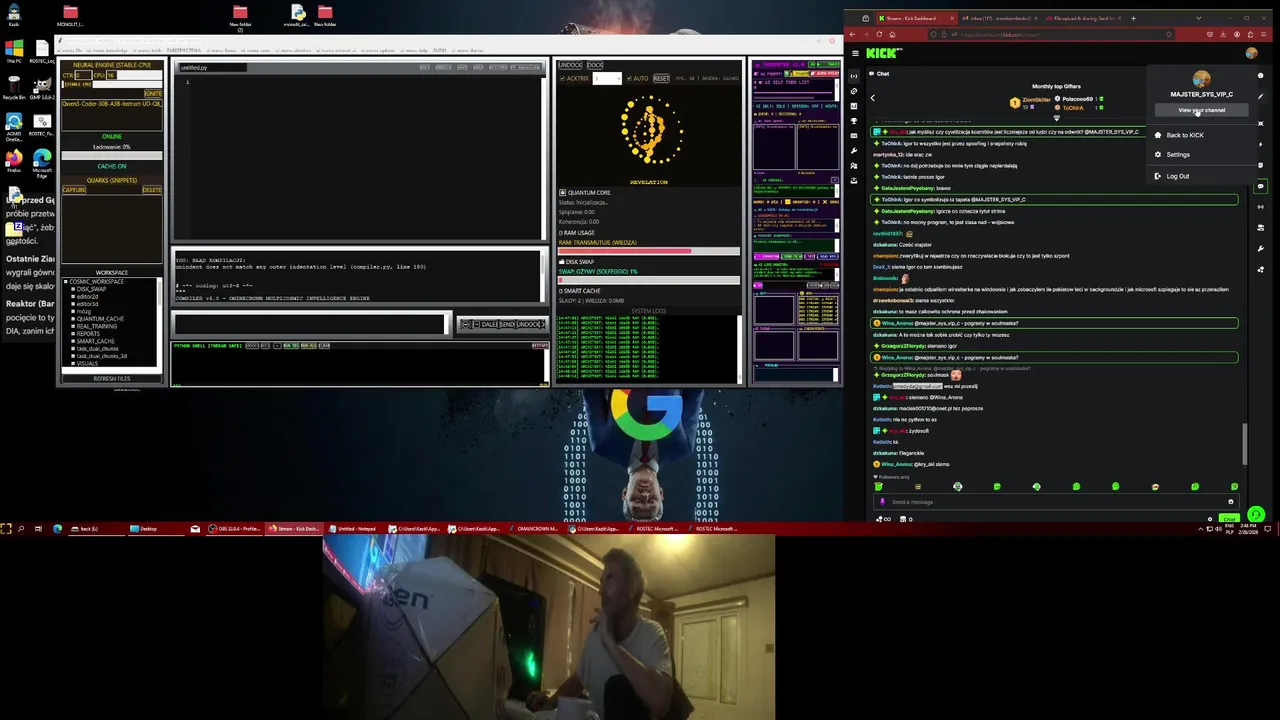Screen dimensions: 1280x720
Task: Open the emoji picker beside message field
Action: (x=1231, y=502)
